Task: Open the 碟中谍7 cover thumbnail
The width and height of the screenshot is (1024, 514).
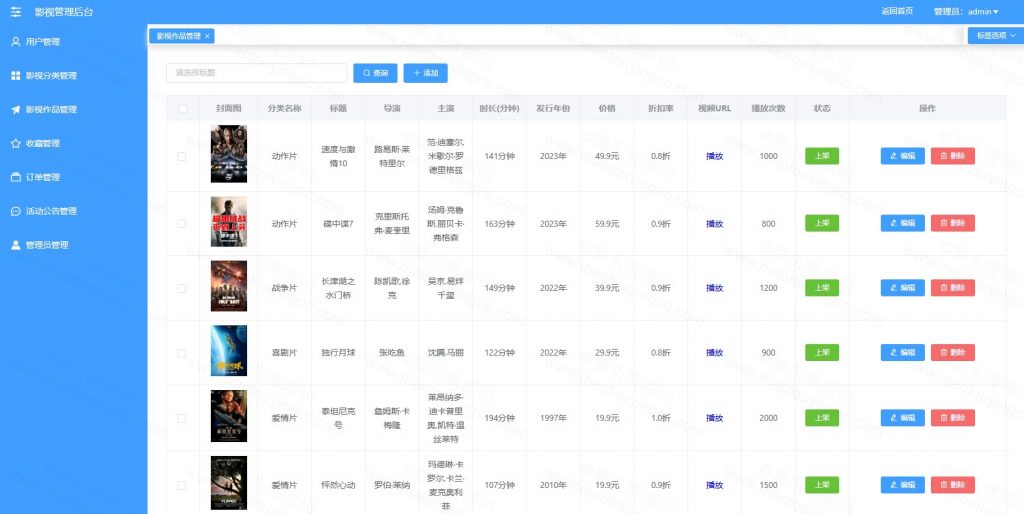Action: click(x=229, y=222)
